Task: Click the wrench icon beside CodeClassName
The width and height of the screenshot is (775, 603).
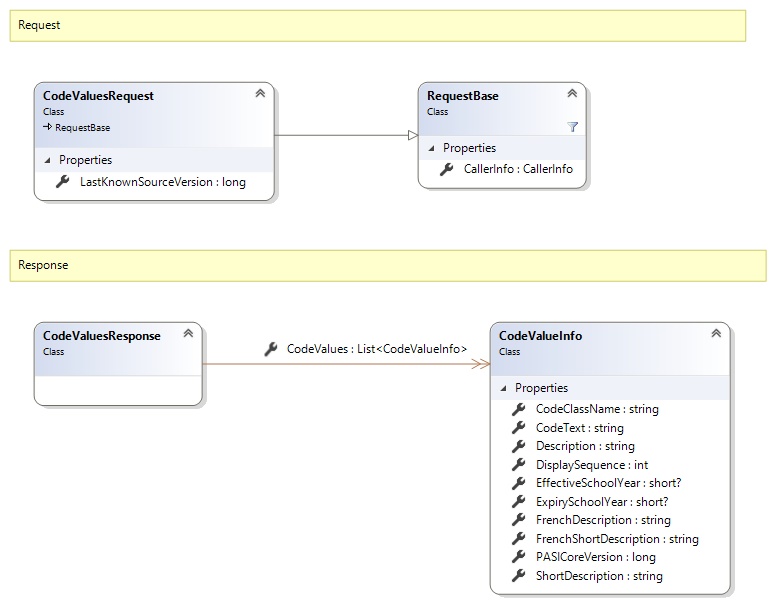Action: 518,409
